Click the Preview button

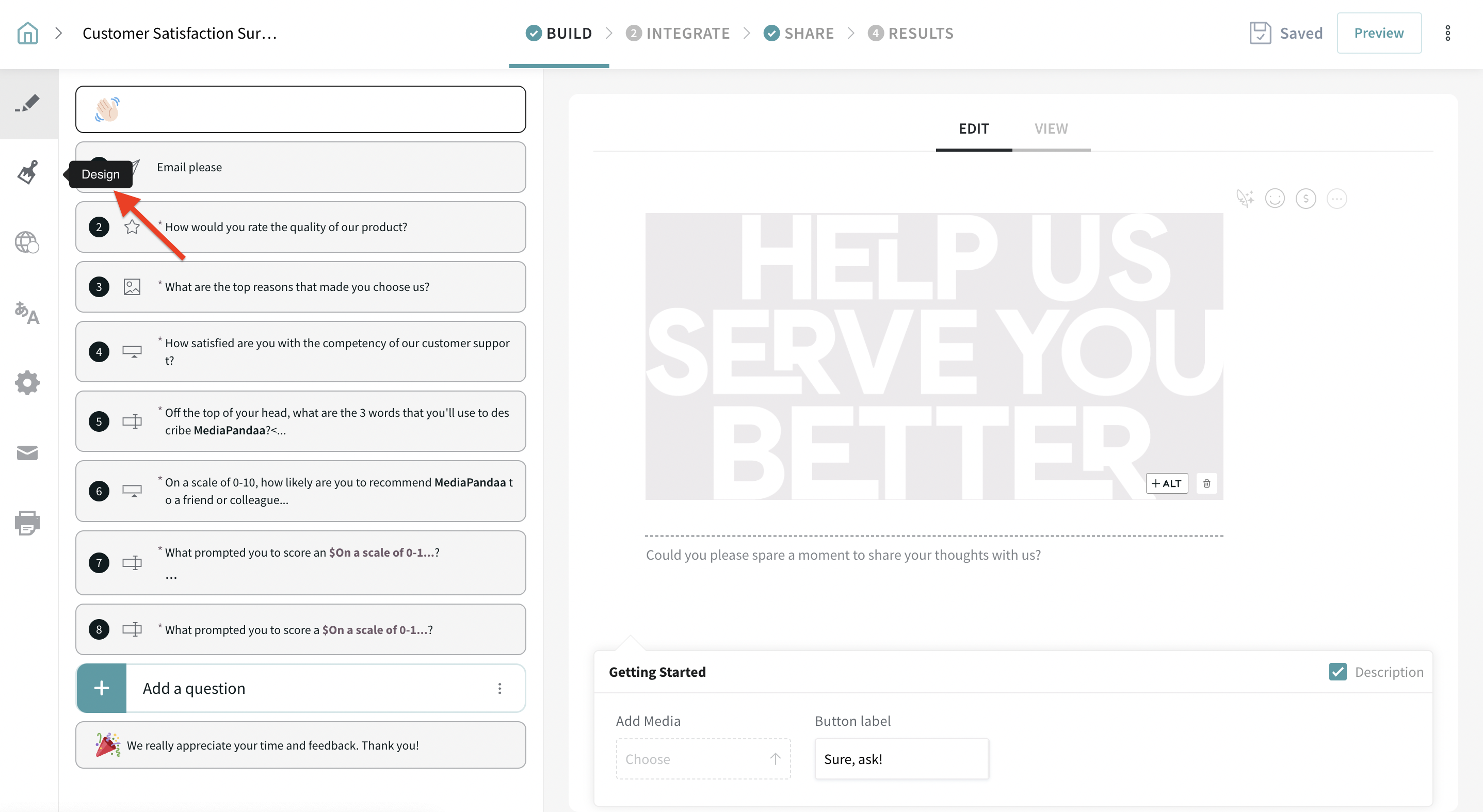[1378, 33]
